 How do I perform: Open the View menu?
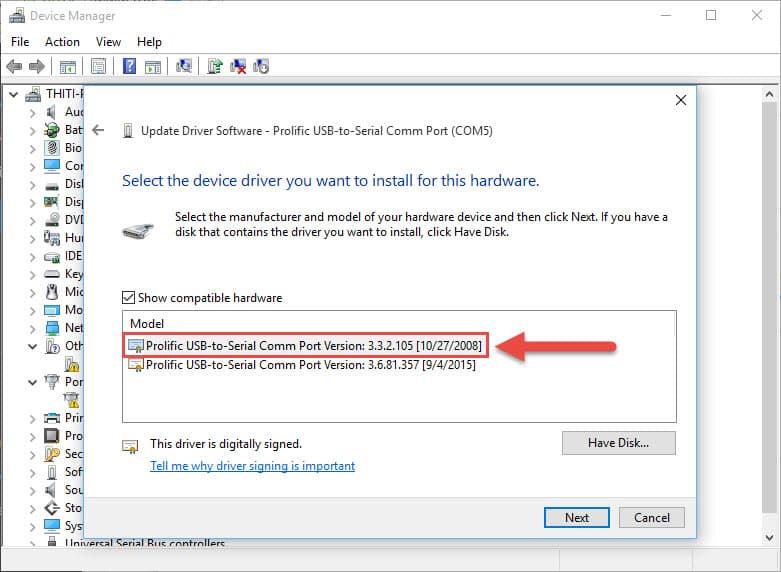(108, 42)
